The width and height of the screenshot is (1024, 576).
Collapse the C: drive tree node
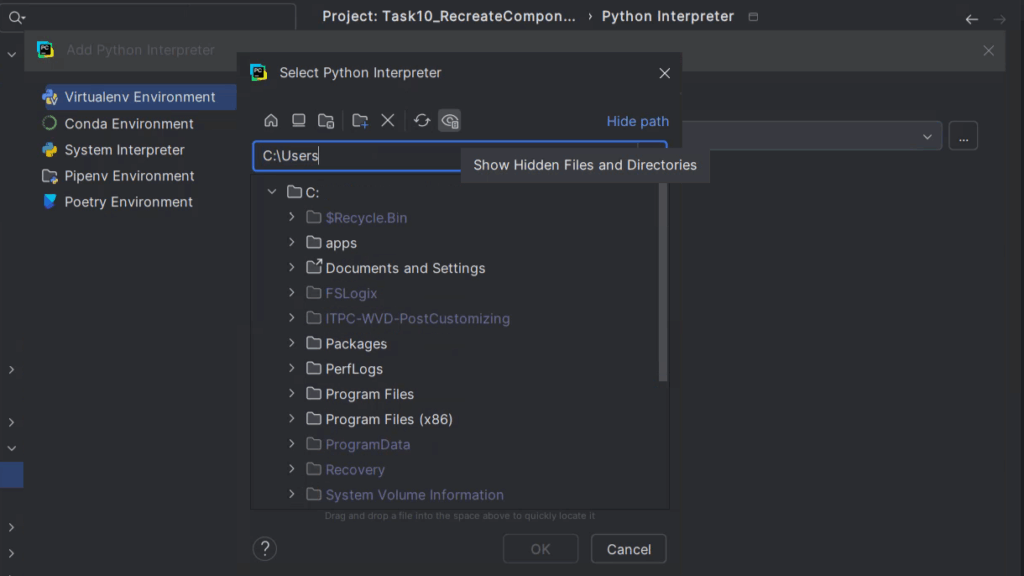[272, 192]
